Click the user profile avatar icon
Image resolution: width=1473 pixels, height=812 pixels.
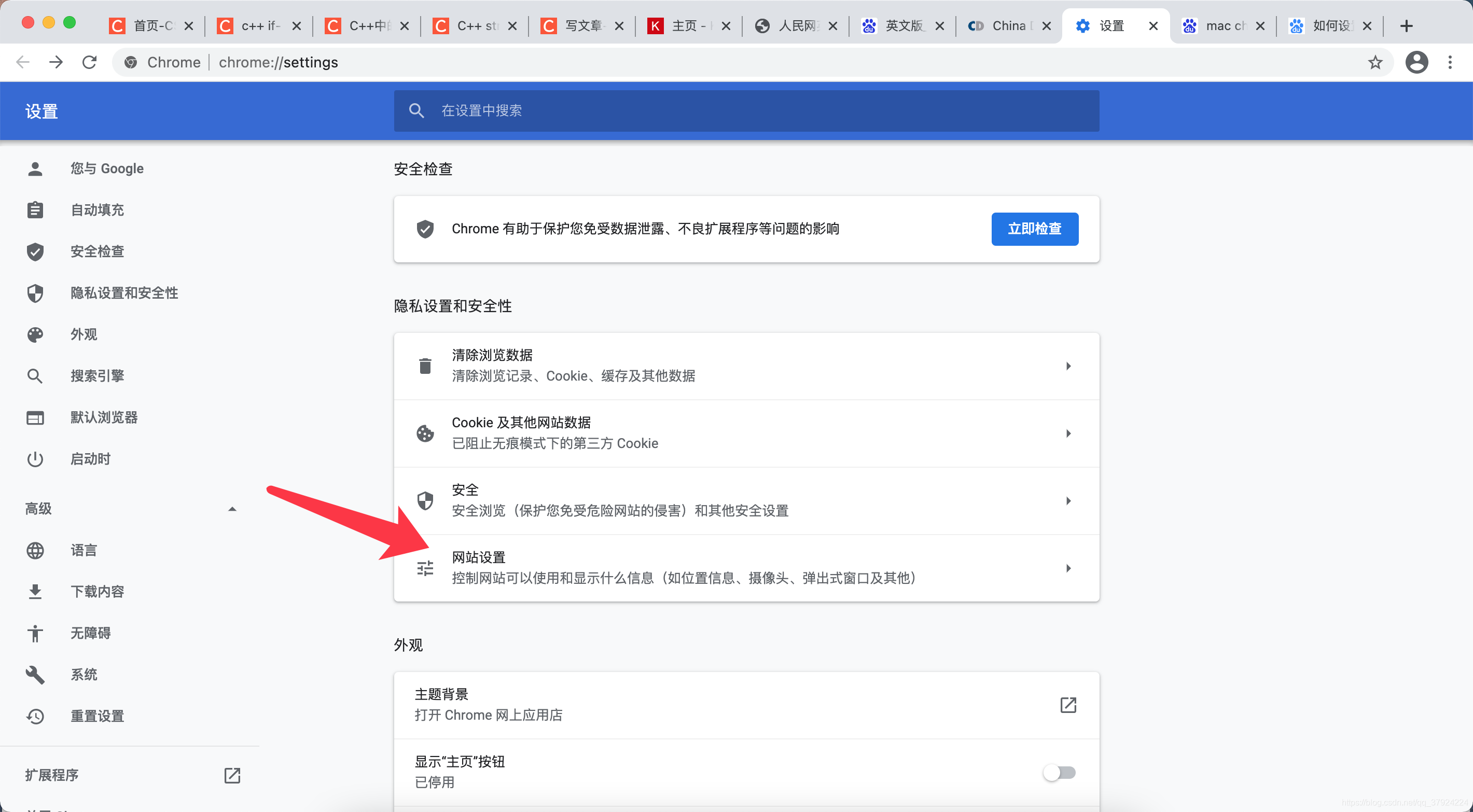click(1416, 62)
